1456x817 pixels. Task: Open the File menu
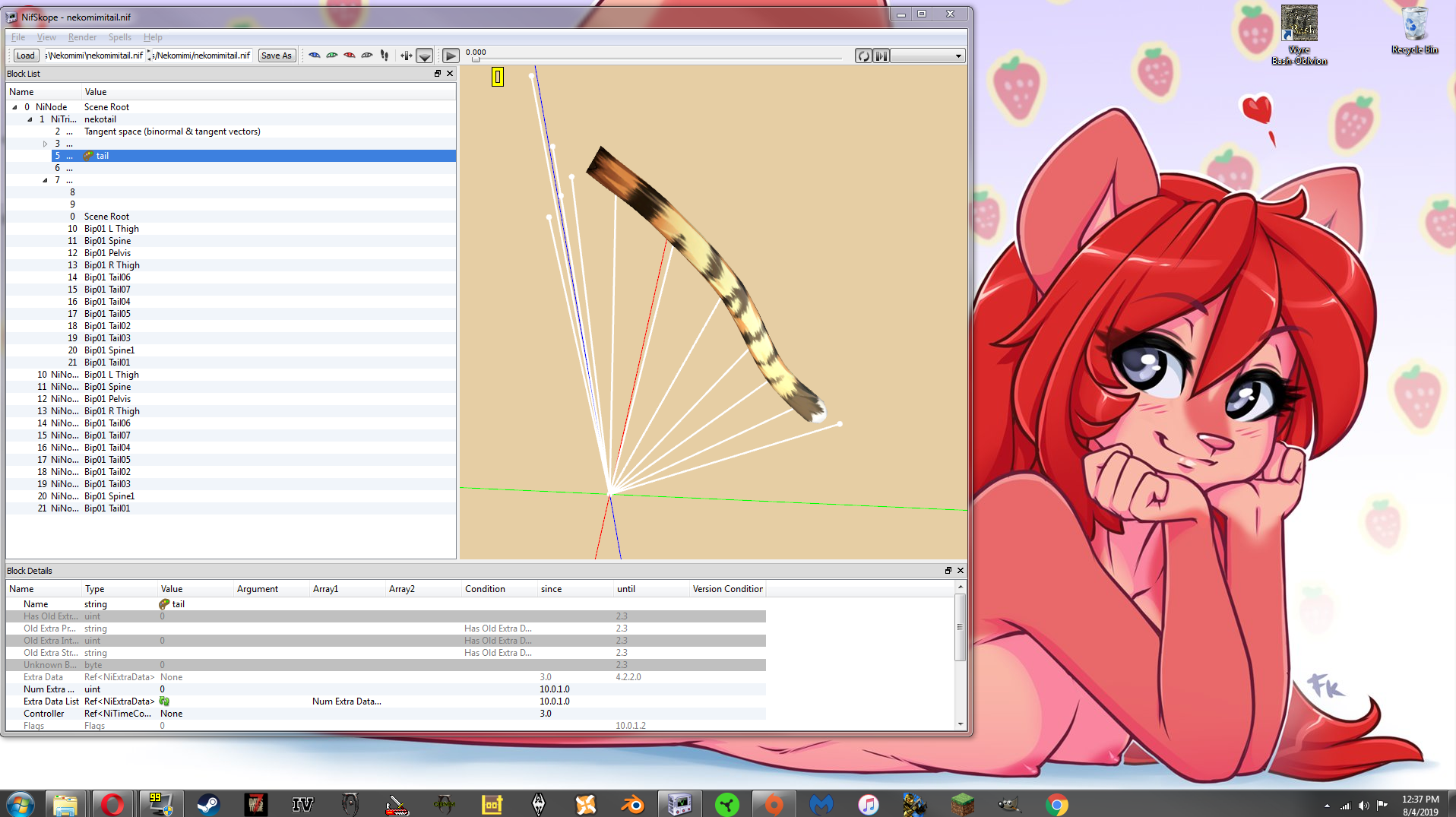click(x=18, y=37)
